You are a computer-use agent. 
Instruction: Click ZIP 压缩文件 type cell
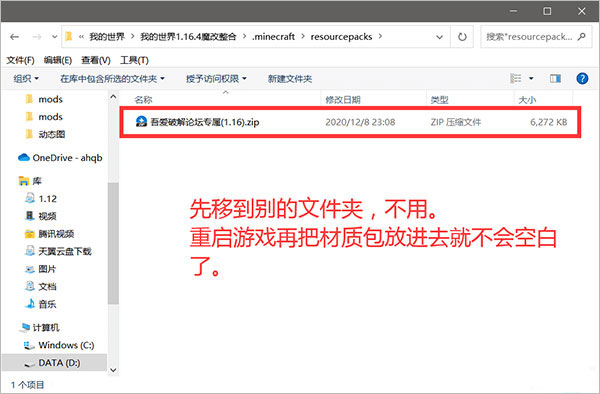456,122
